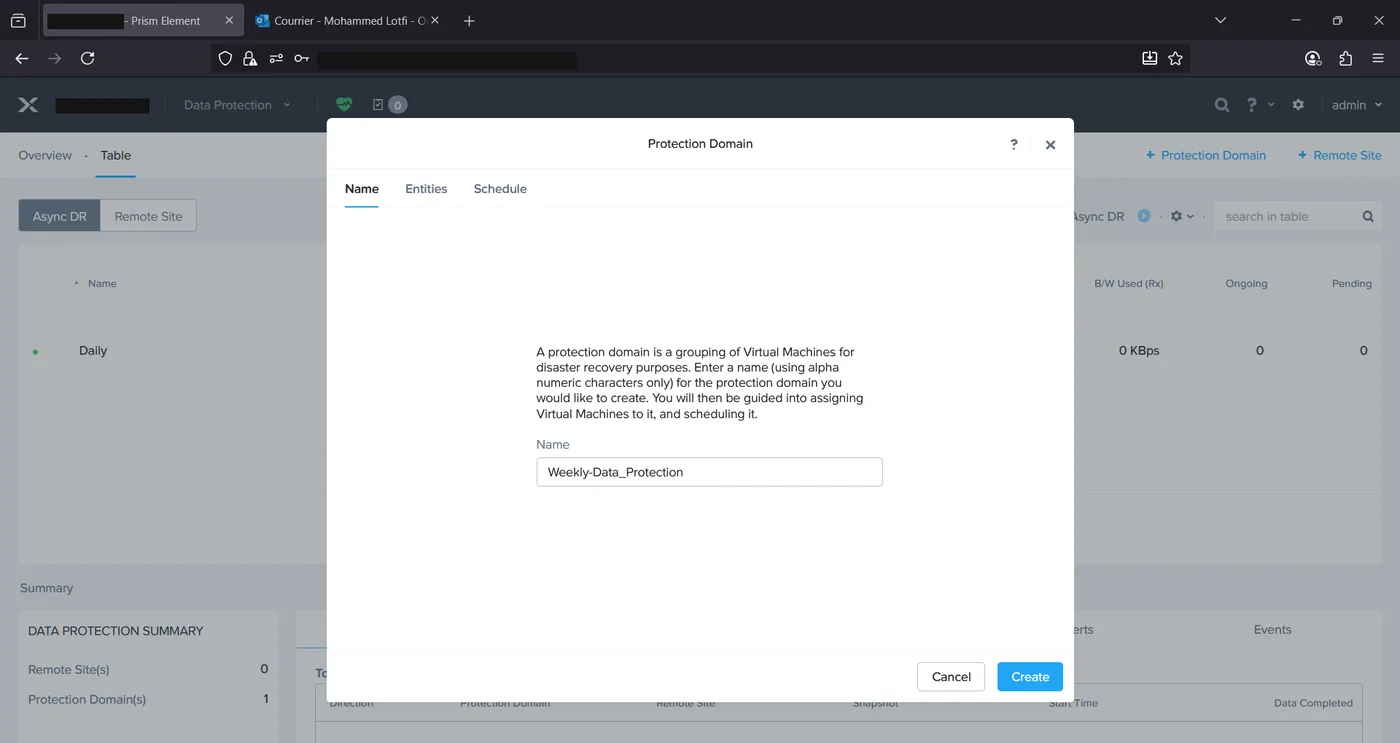Image resolution: width=1400 pixels, height=743 pixels.
Task: Click the blue next-page arrow near Async DR
Action: pos(1144,216)
